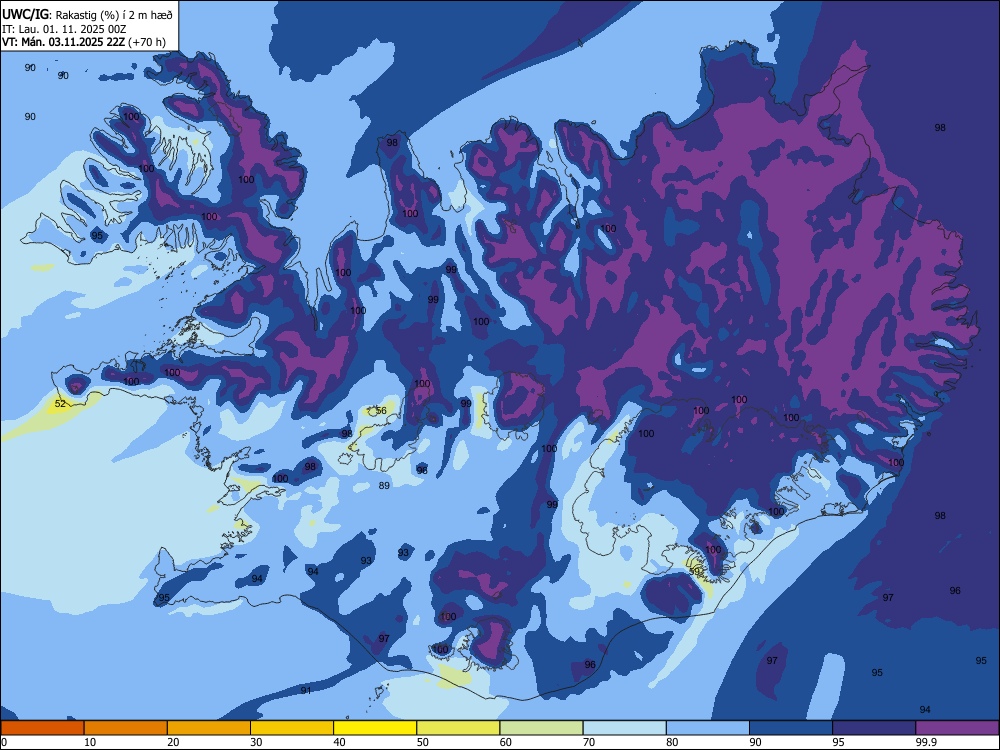Click valid time 'VT: Mán. 03.11.2025 22Z (+70 h)'
Viewport: 1000px width, 750px height.
pyautogui.click(x=84, y=42)
